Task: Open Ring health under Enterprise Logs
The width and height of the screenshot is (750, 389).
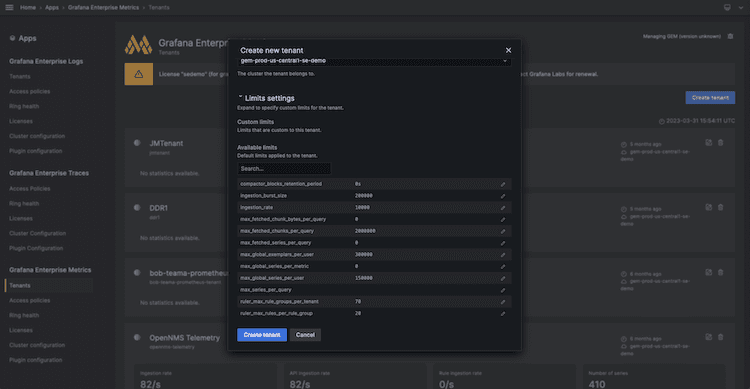Action: pos(24,106)
